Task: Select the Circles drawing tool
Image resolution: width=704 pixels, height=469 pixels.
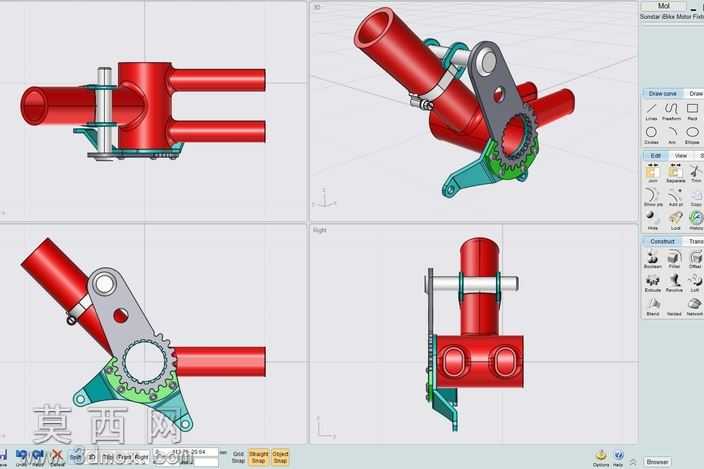Action: pyautogui.click(x=651, y=135)
